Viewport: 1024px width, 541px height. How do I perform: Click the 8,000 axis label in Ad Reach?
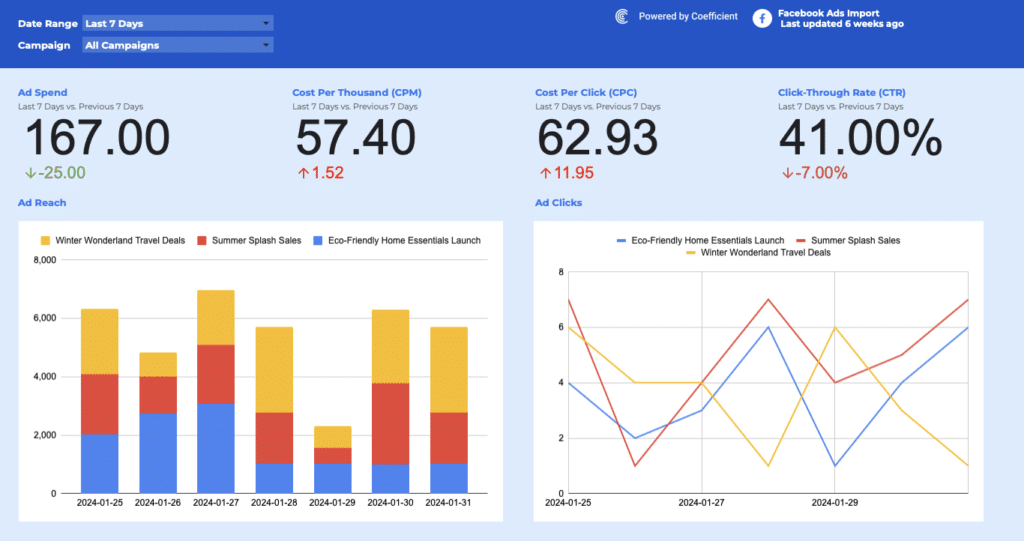[x=44, y=260]
